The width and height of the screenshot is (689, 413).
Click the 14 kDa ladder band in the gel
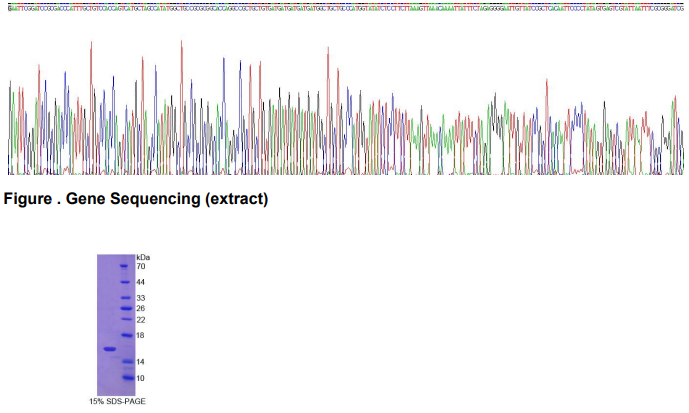125,361
